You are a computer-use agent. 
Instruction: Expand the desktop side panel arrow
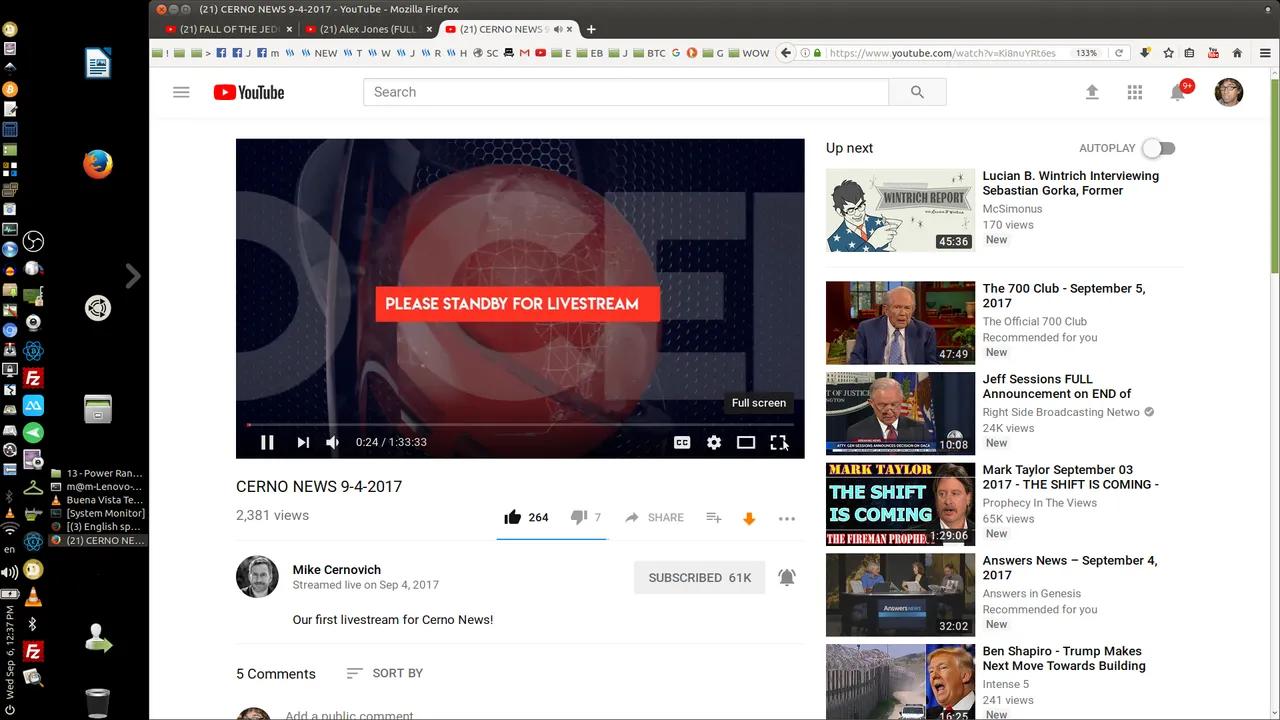click(x=133, y=276)
